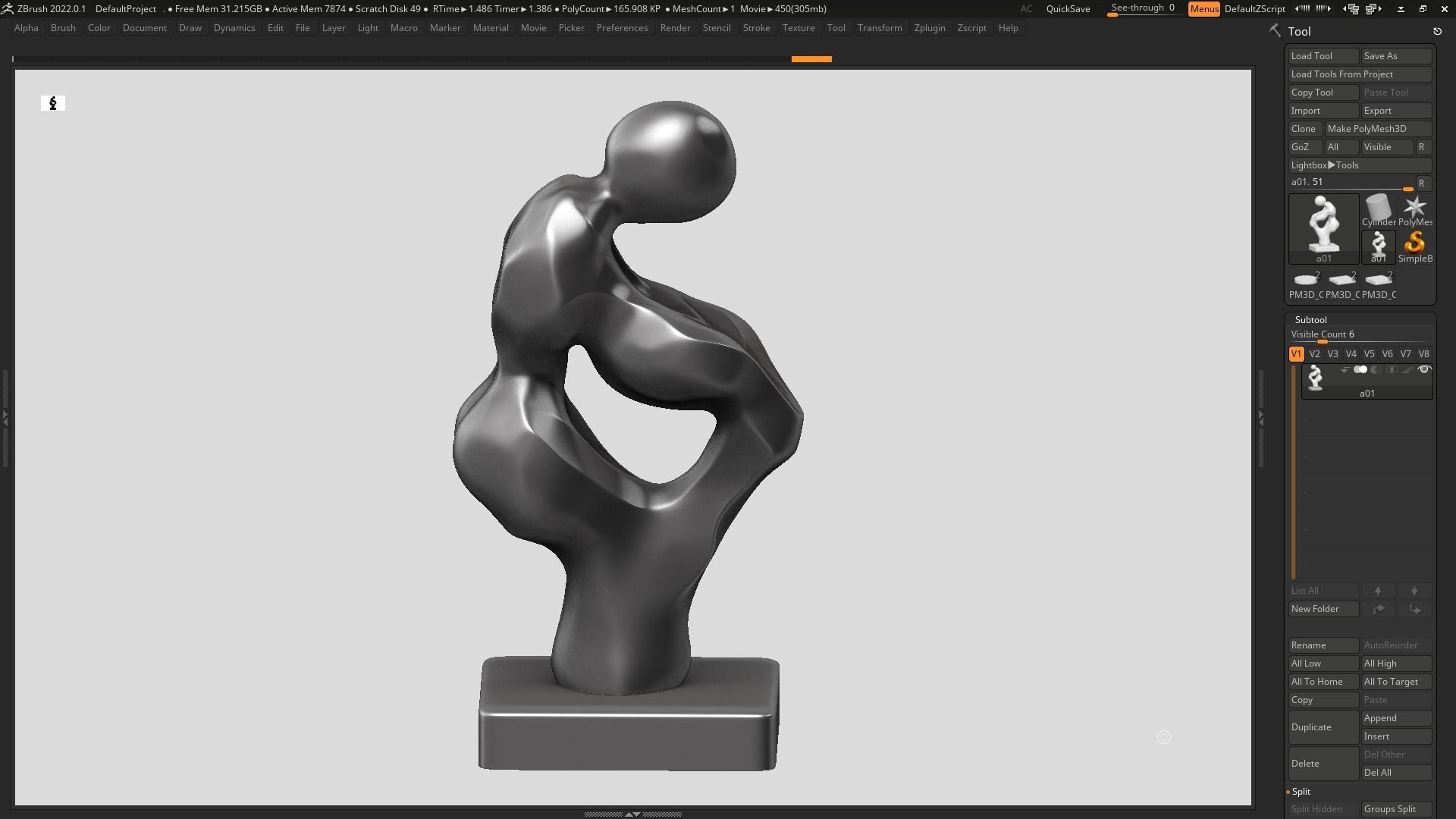Click the move-to-bottom bent arrow icon
This screenshot has width=1456, height=819.
pyautogui.click(x=1414, y=609)
